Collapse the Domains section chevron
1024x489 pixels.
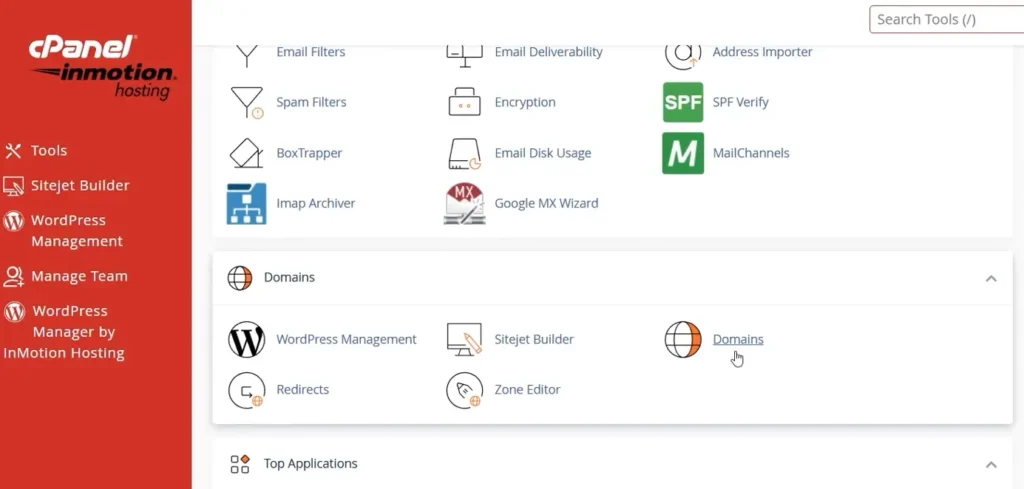click(x=991, y=279)
